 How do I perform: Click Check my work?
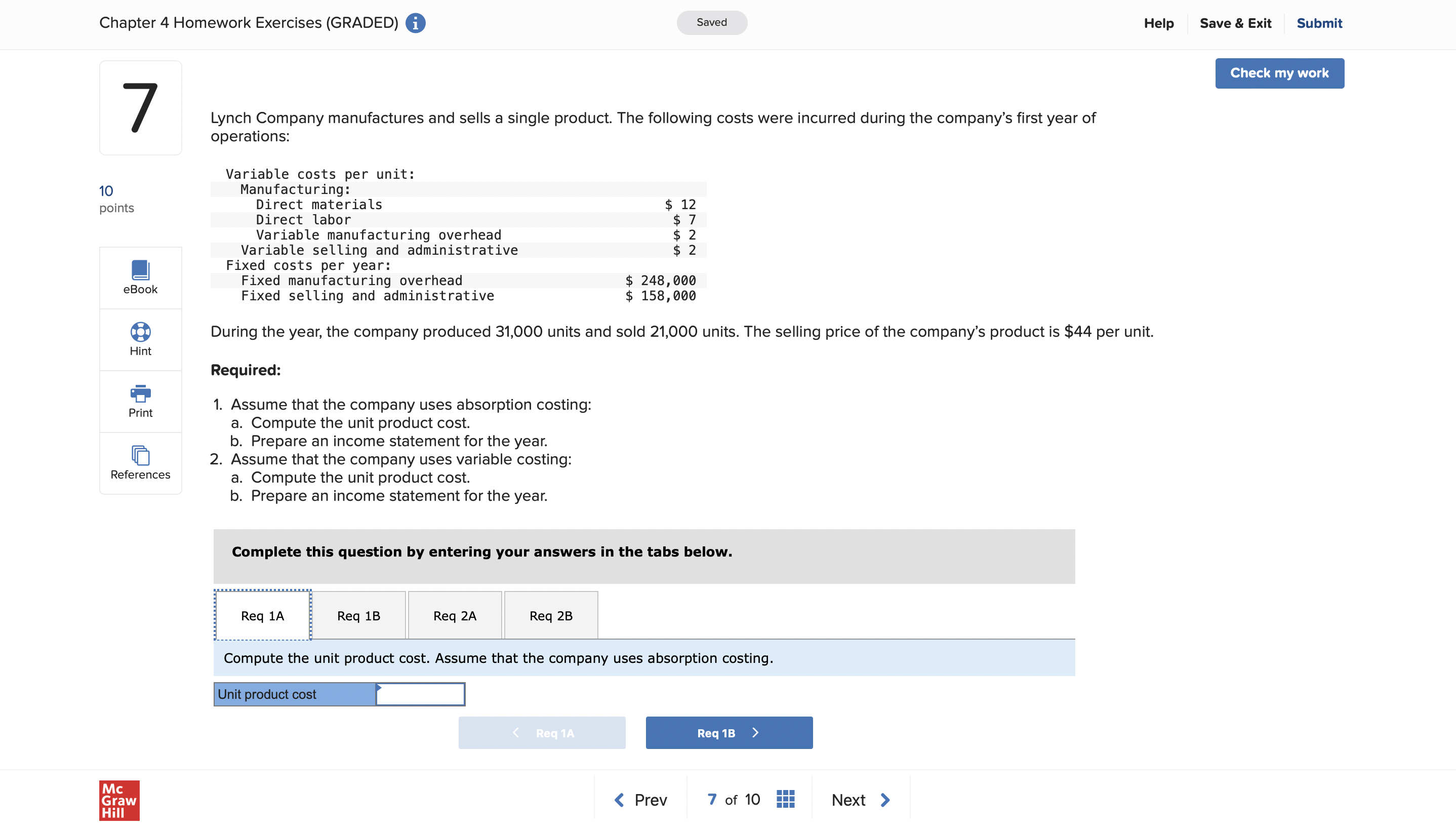click(x=1279, y=73)
